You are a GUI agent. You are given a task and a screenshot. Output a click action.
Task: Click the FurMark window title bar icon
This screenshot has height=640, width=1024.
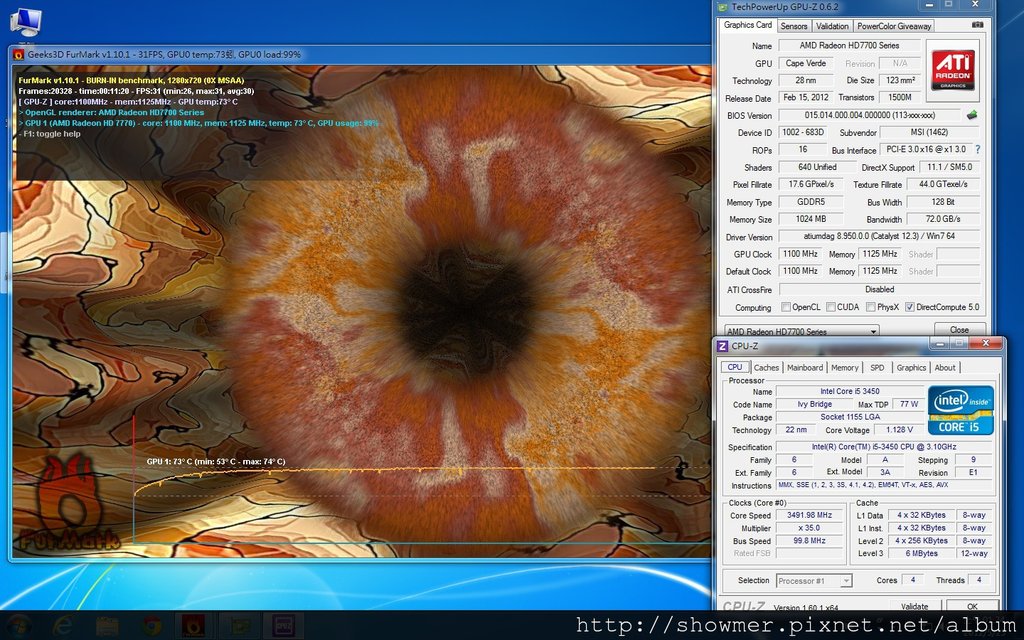pyautogui.click(x=18, y=55)
